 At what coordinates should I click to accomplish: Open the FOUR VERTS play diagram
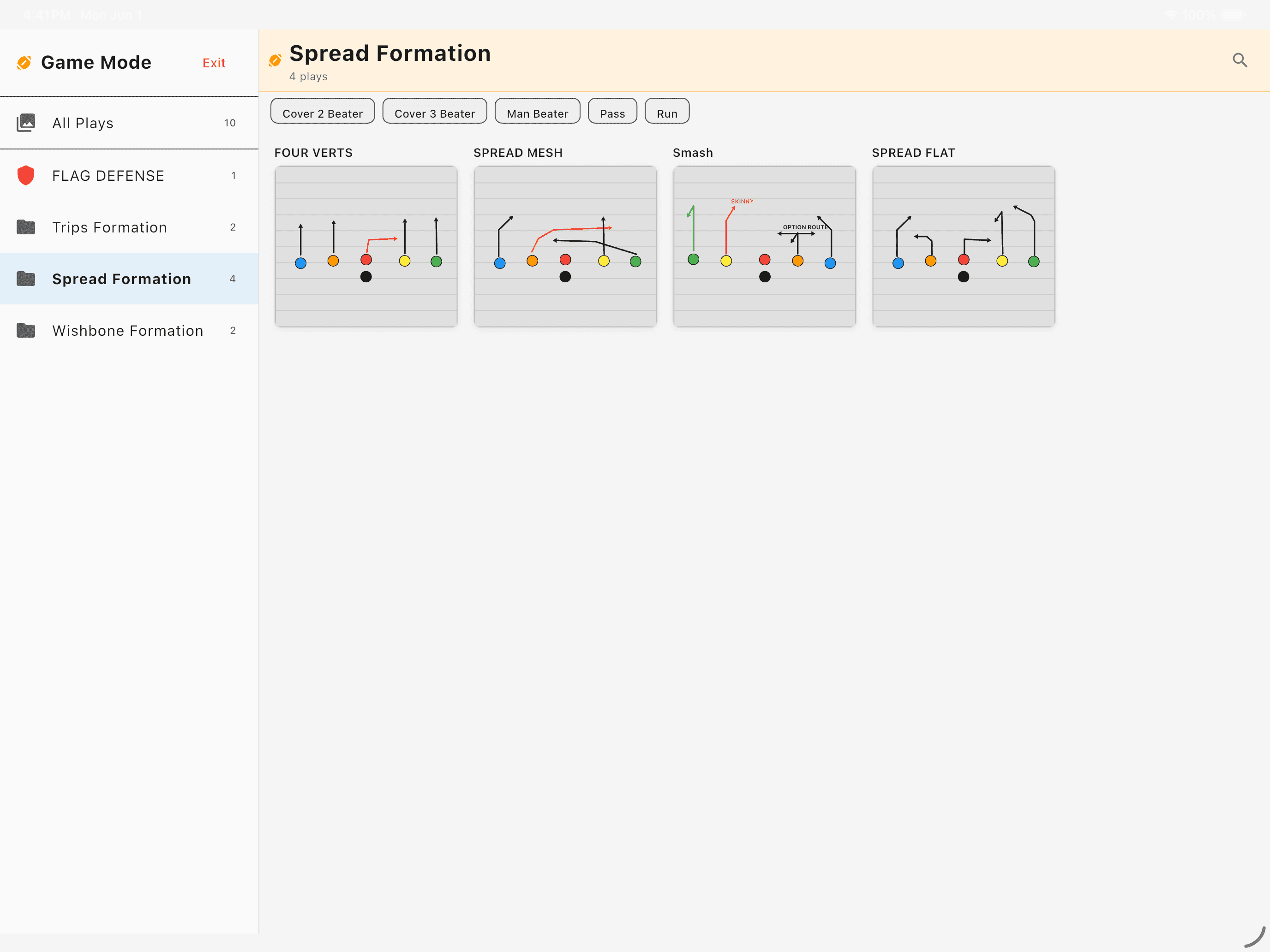tap(366, 247)
